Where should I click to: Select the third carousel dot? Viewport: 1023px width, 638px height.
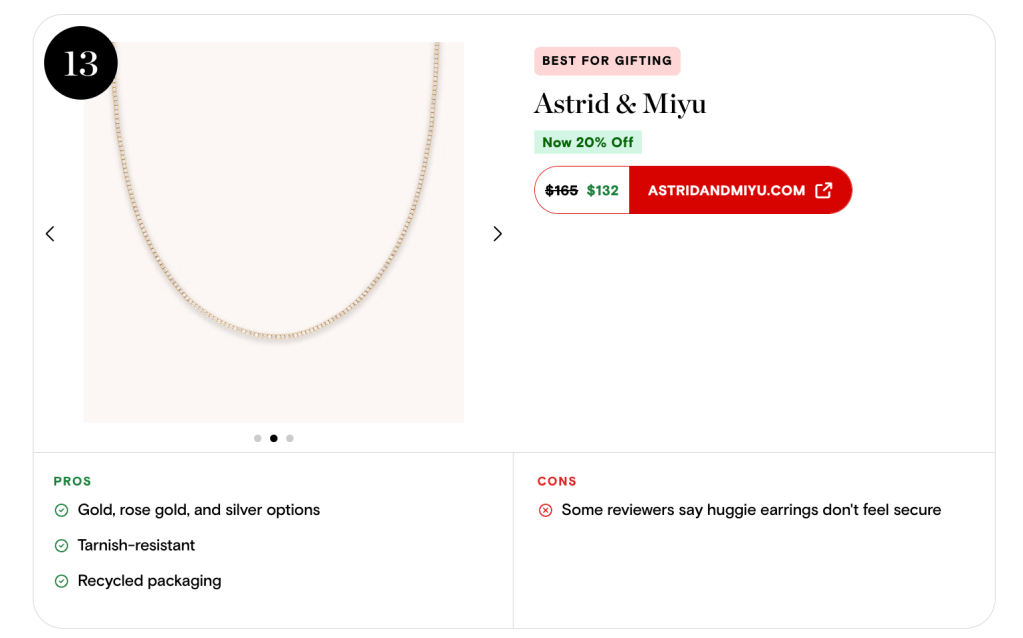tap(290, 438)
